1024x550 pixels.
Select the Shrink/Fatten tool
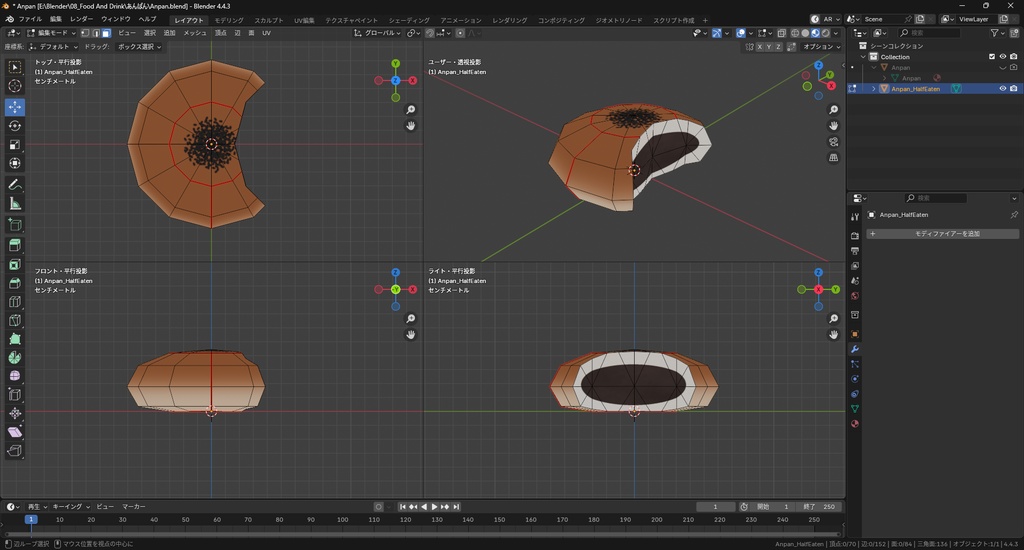pyautogui.click(x=14, y=413)
